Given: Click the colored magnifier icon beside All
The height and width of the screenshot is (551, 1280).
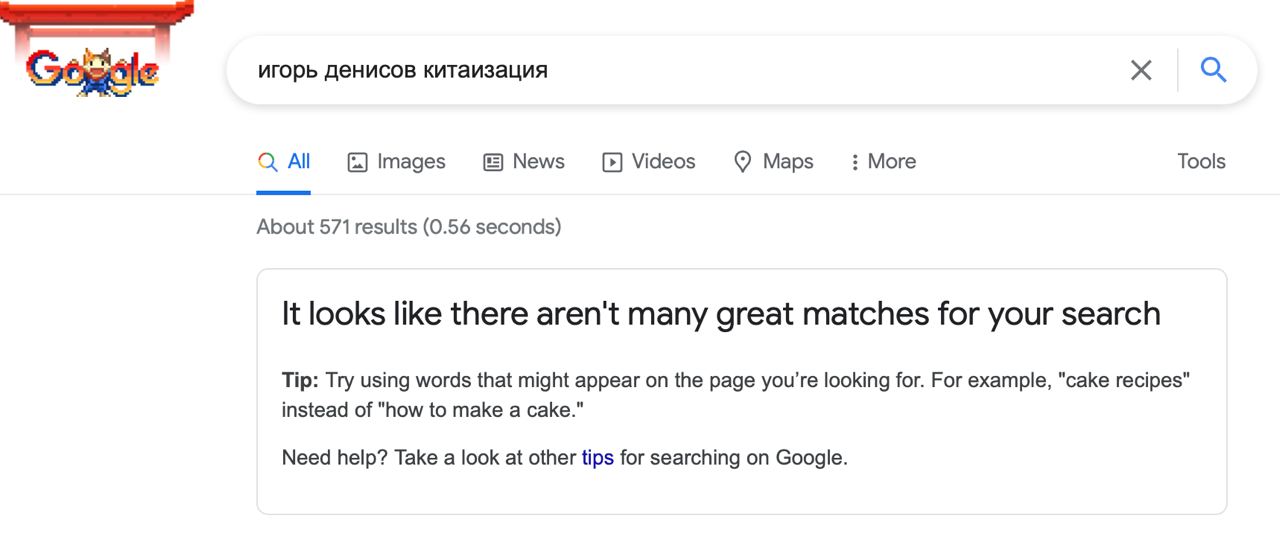Looking at the screenshot, I should click(x=267, y=162).
